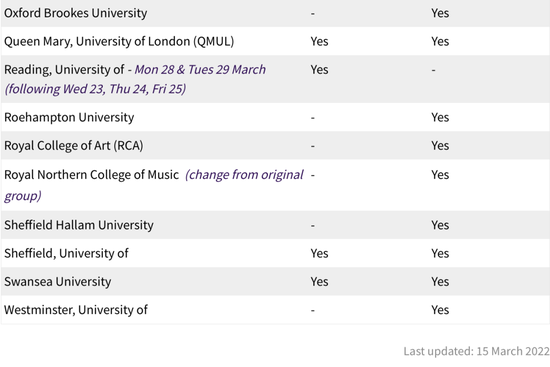The width and height of the screenshot is (550, 367).
Task: Click second Yes in Swansea University row
Action: click(440, 281)
